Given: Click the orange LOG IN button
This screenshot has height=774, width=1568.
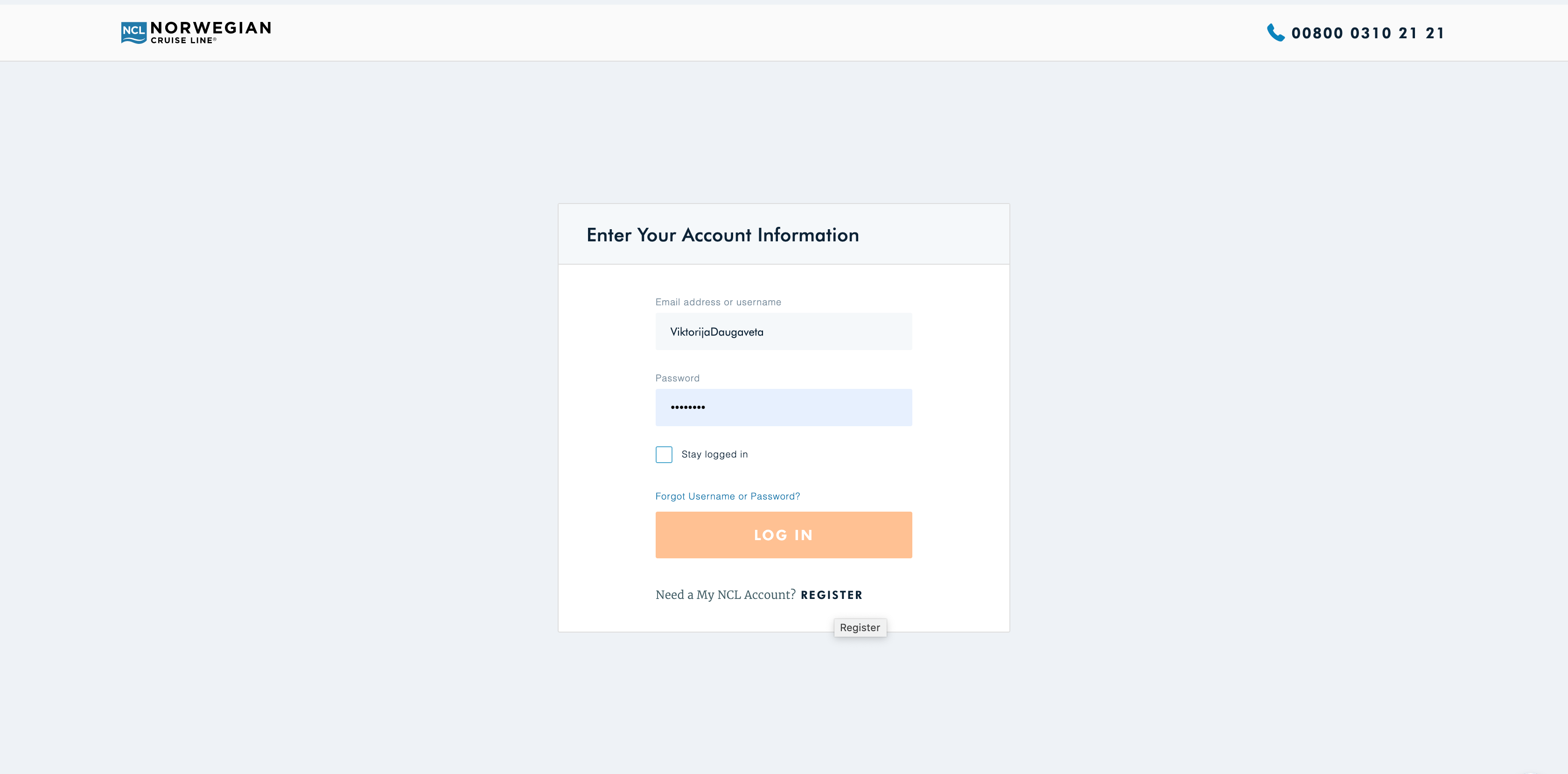Looking at the screenshot, I should (x=784, y=535).
